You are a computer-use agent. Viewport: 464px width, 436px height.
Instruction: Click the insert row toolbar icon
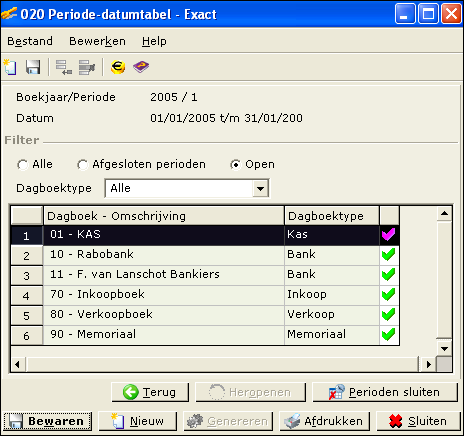pyautogui.click(x=63, y=67)
